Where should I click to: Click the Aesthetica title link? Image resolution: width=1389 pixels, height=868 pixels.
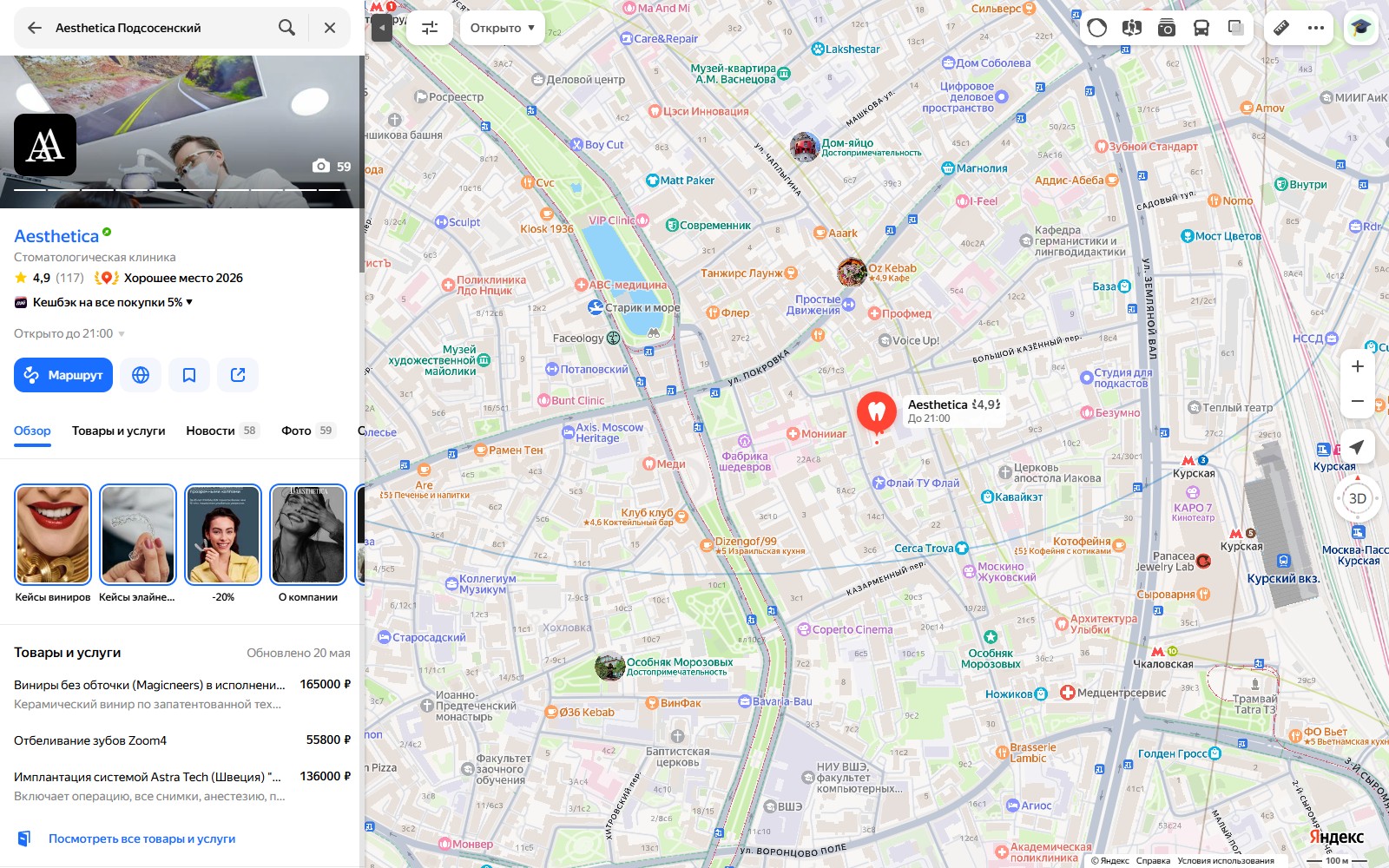tap(56, 236)
